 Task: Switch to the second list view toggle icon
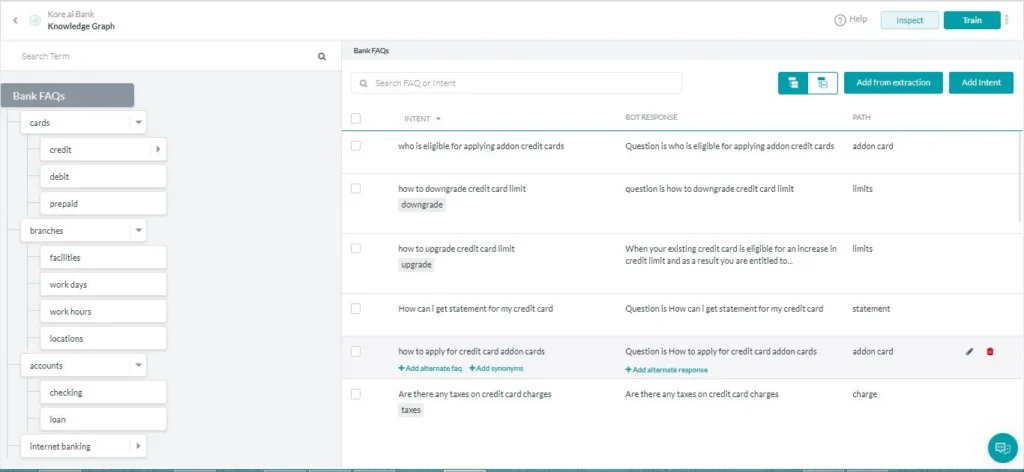pos(823,83)
